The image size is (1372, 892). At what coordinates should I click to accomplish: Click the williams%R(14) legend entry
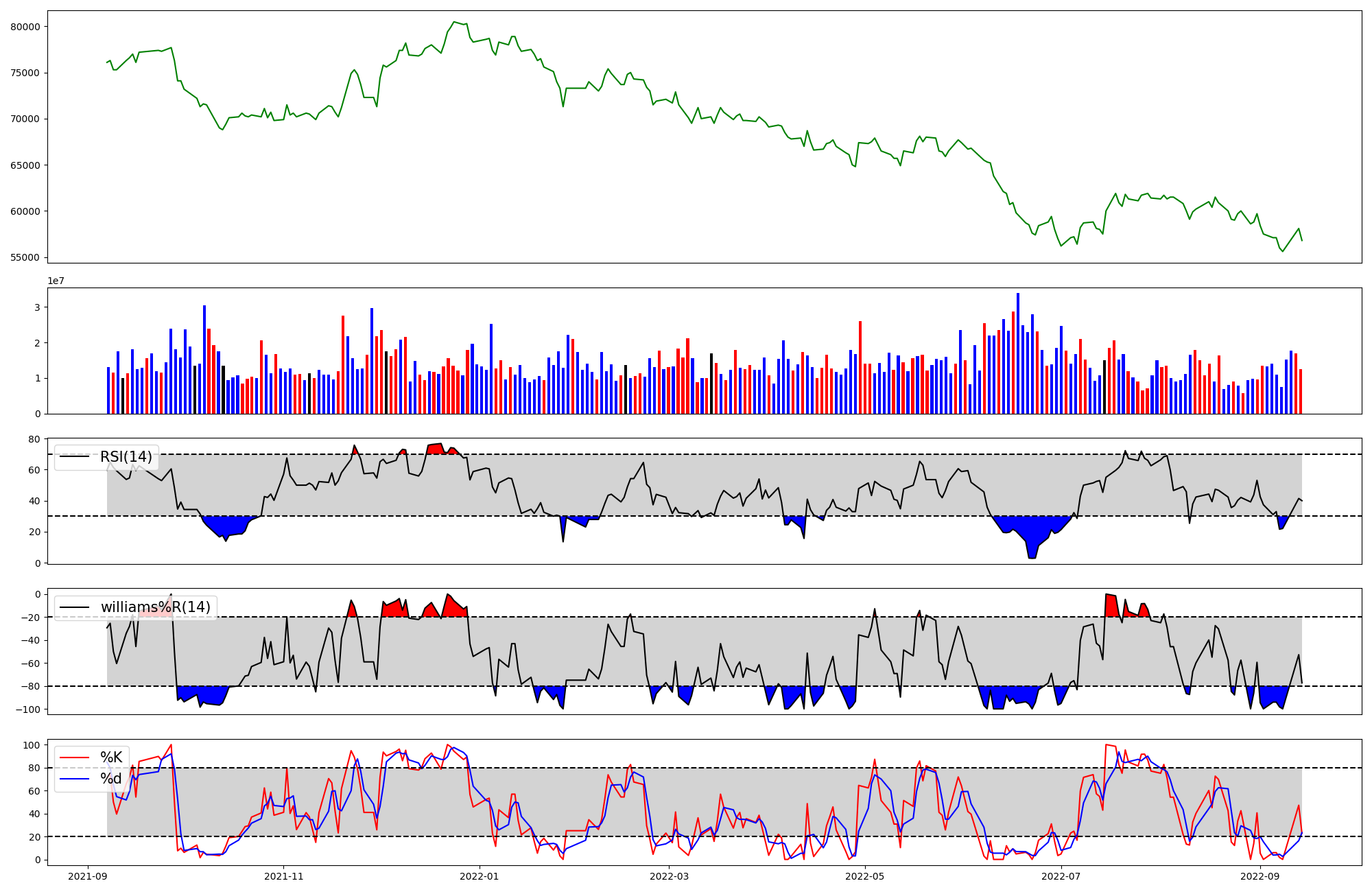point(156,607)
